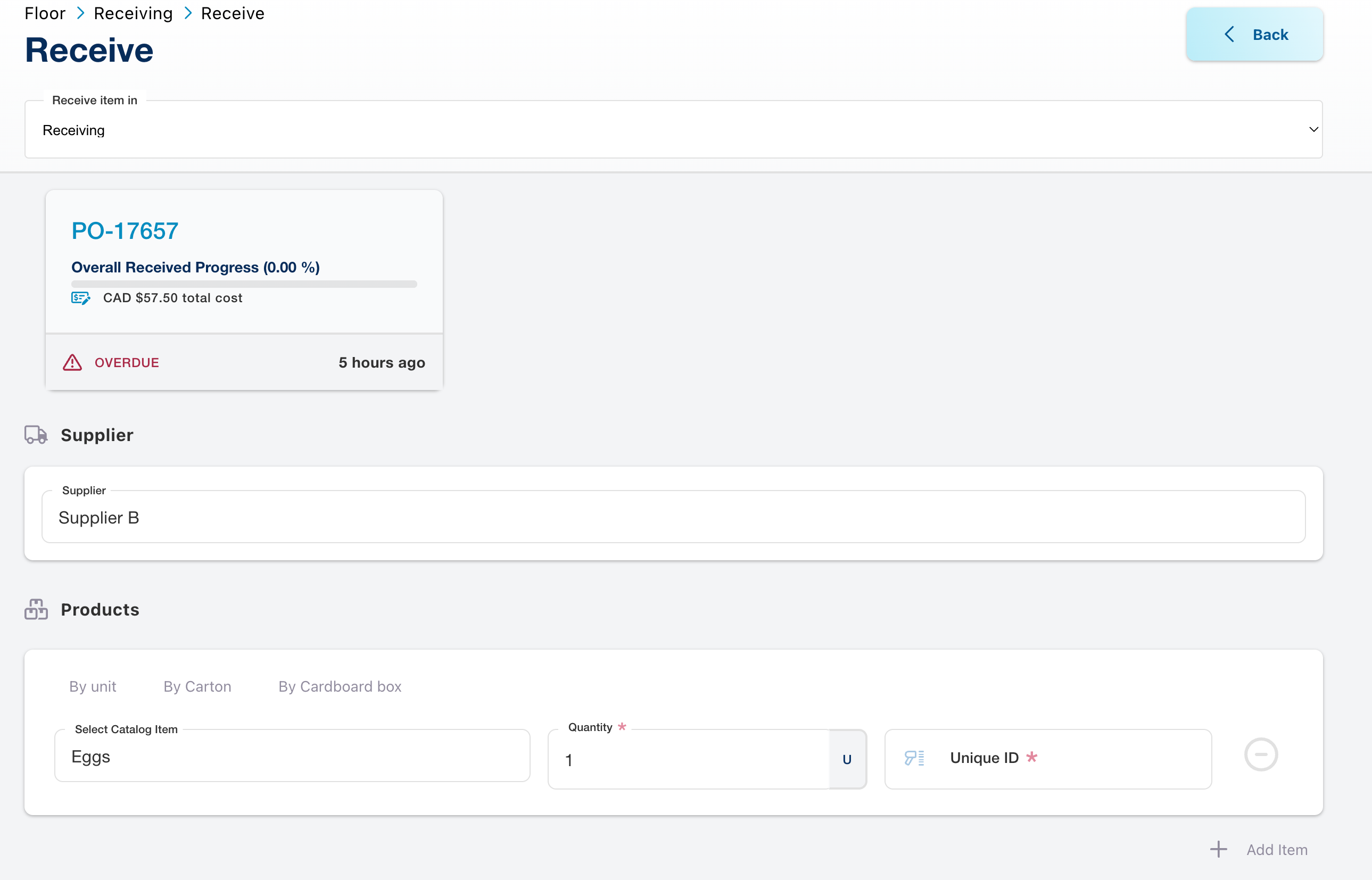This screenshot has width=1372, height=880.
Task: Click the truck icon beside Supplier heading
Action: 36,435
